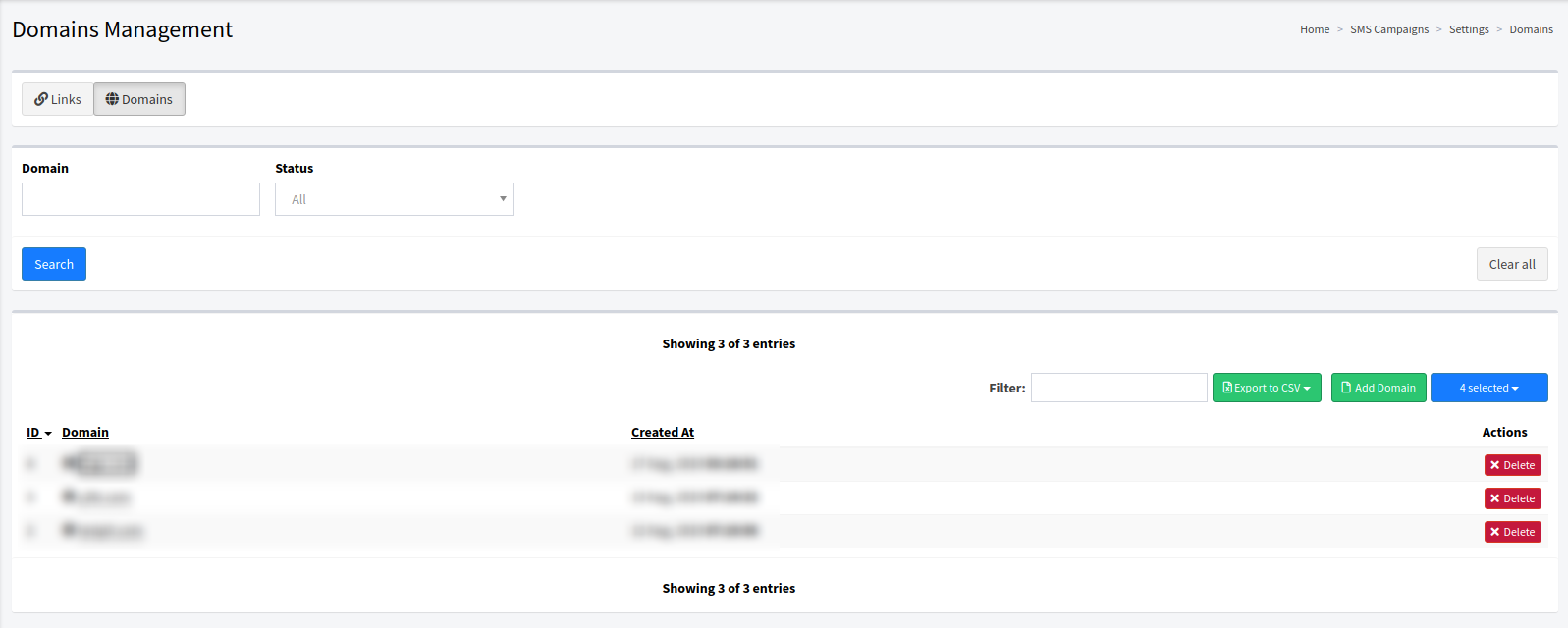Viewport: 1568px width, 628px height.
Task: Open Export to CSV dropdown
Action: [1266, 388]
